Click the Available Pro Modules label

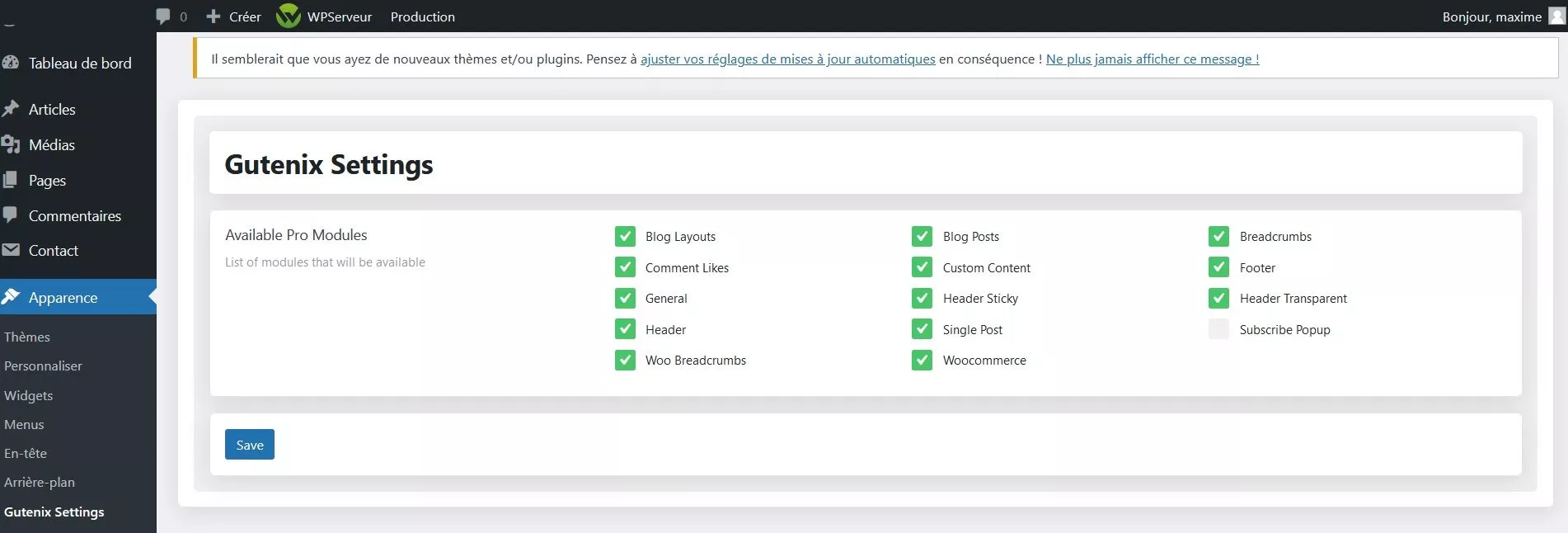296,235
